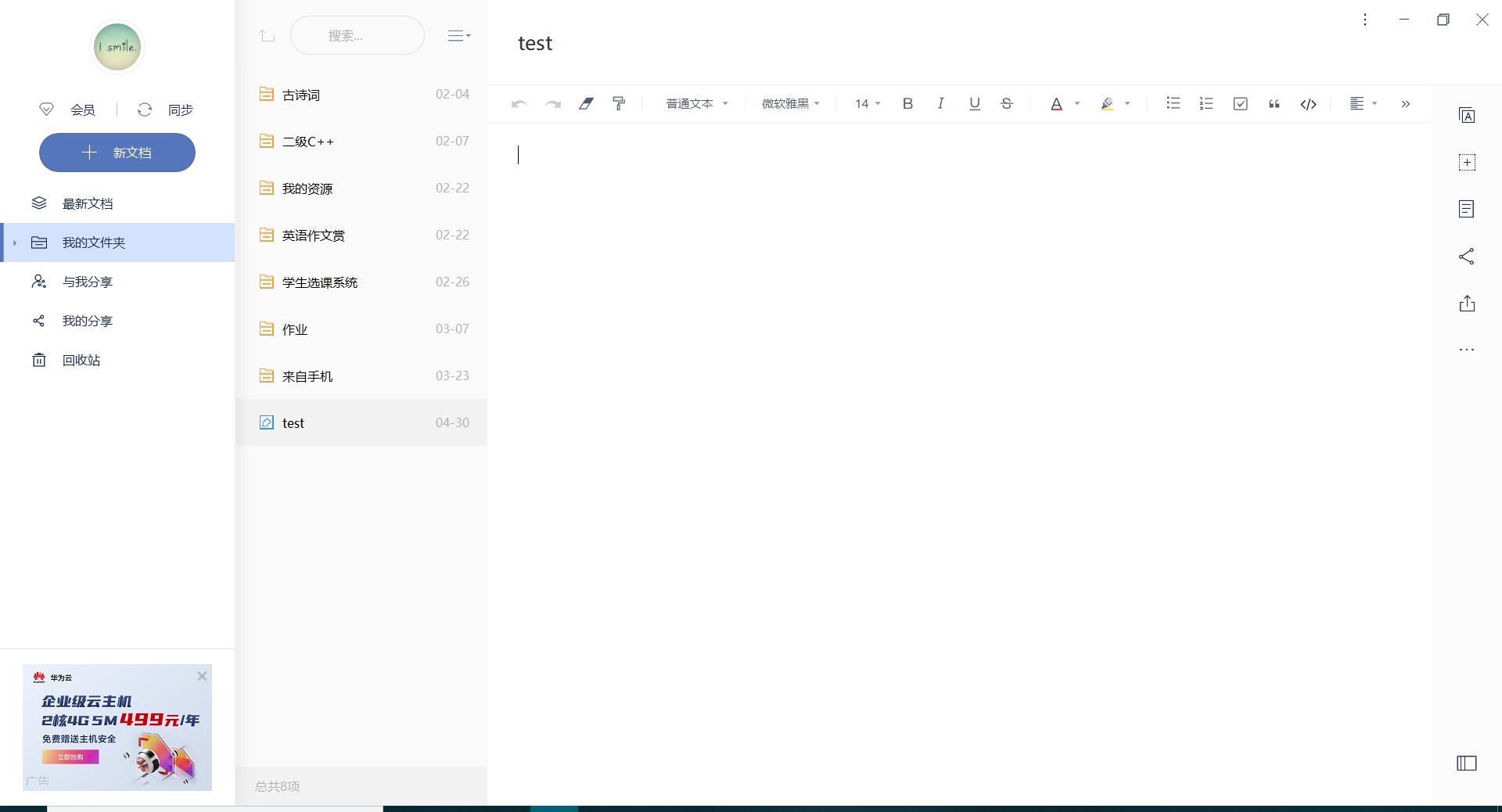1502x812 pixels.
Task: Insert a checkbox to-do item
Action: coord(1240,103)
